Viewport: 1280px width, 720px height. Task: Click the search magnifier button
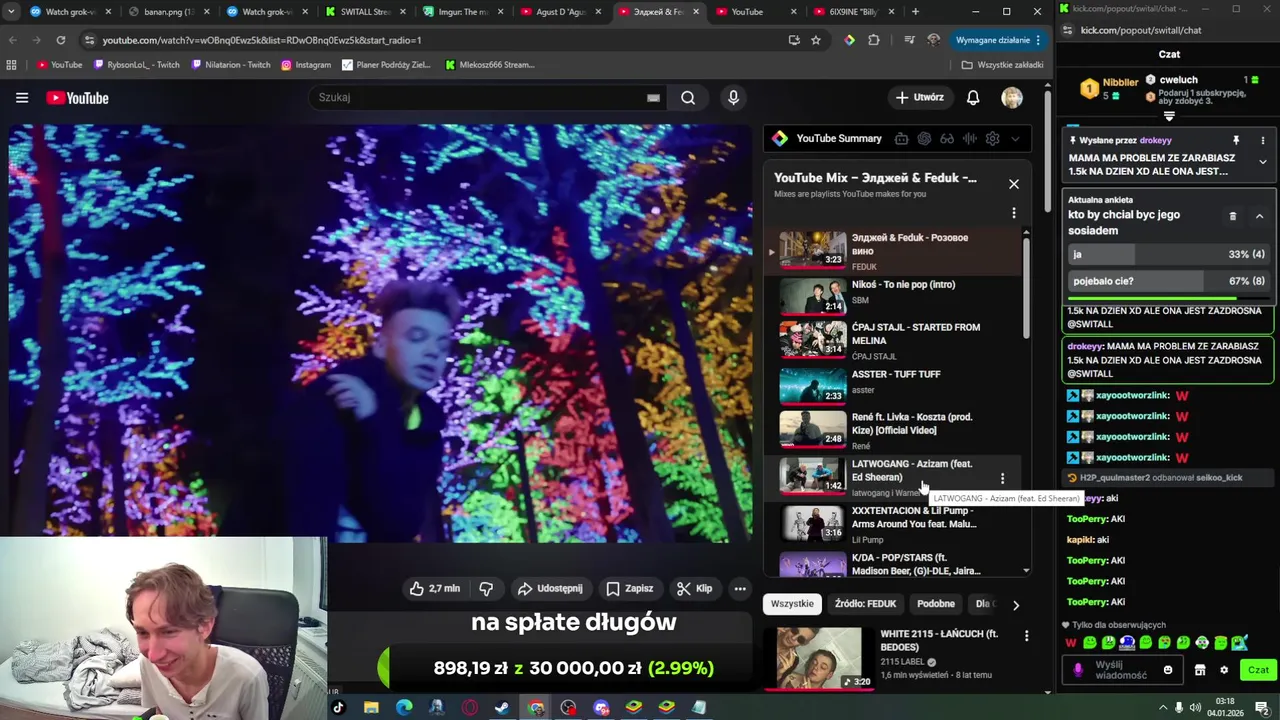click(688, 98)
